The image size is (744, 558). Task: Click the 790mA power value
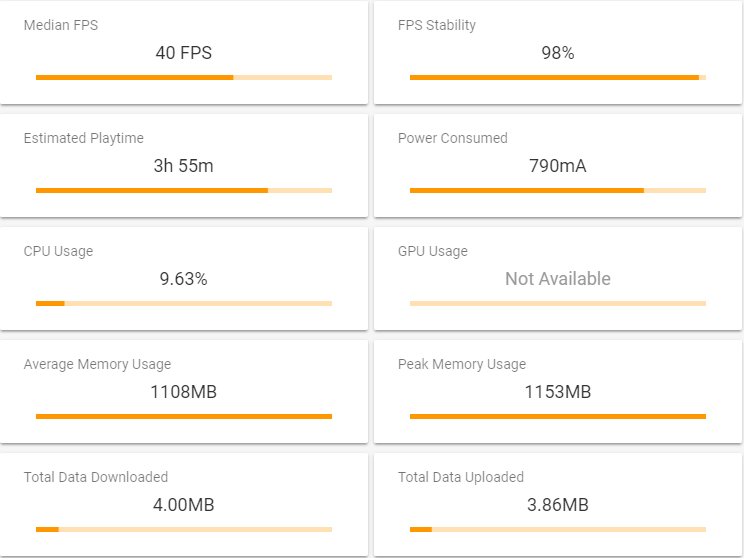pyautogui.click(x=558, y=166)
